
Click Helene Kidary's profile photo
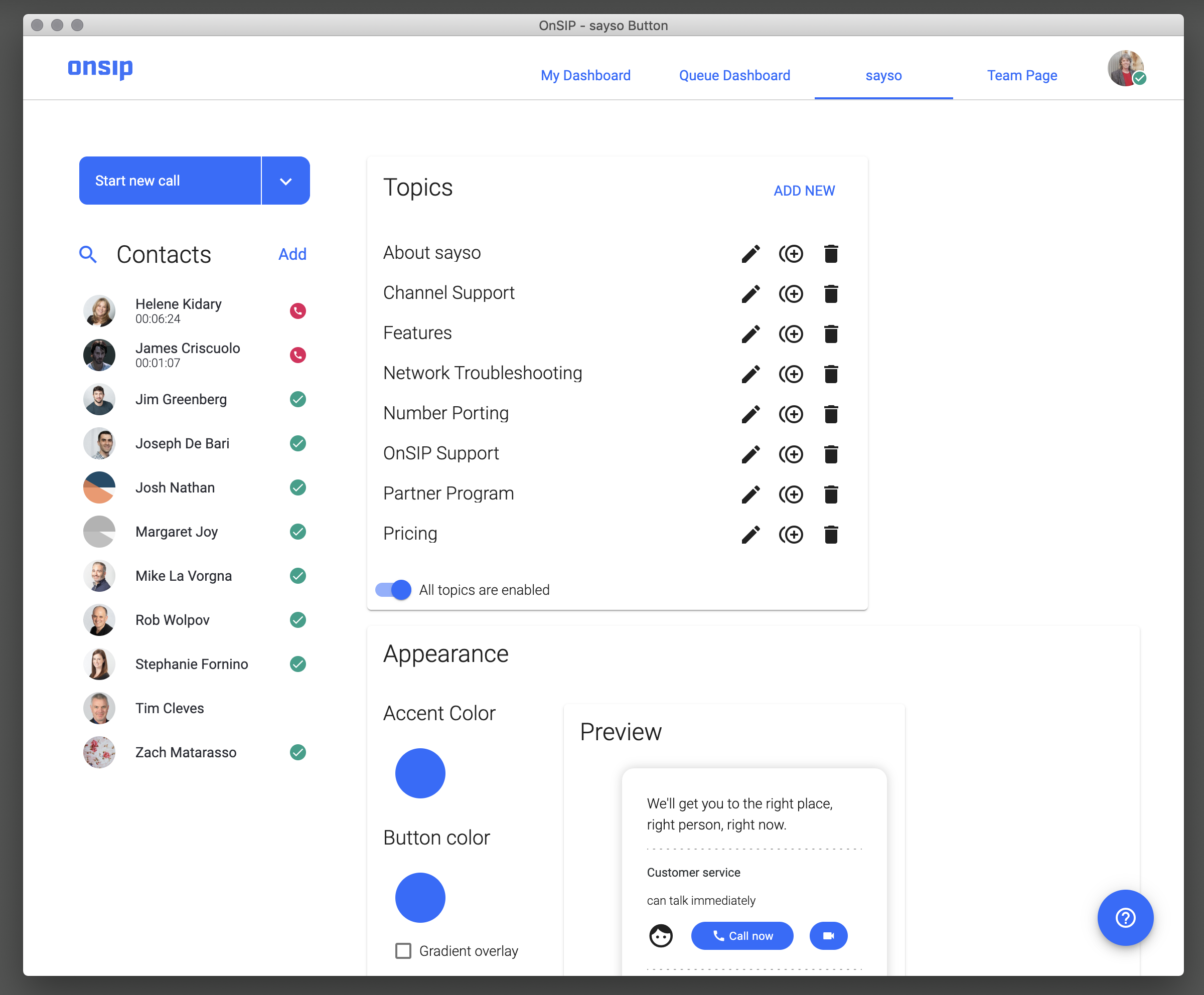click(x=99, y=310)
